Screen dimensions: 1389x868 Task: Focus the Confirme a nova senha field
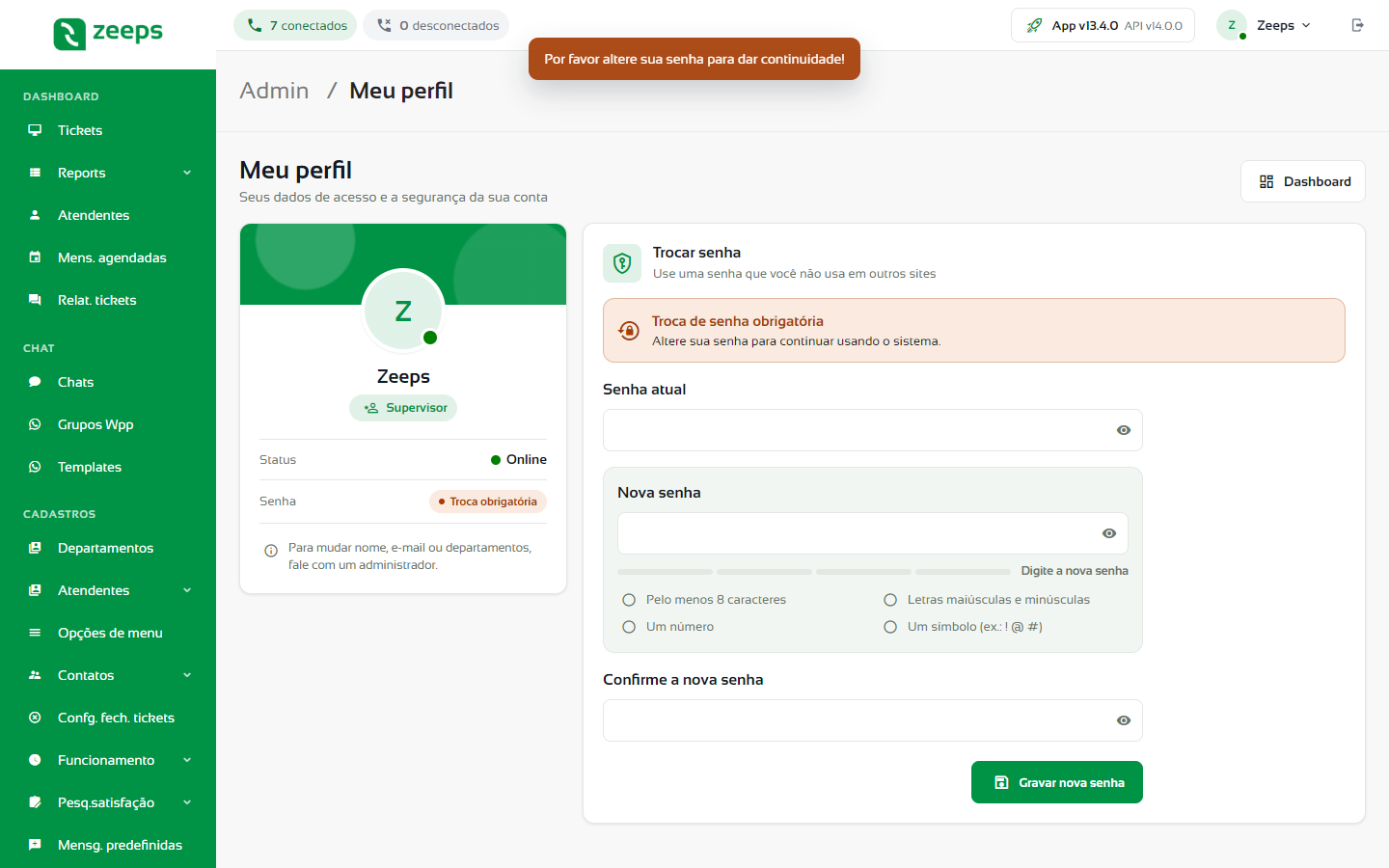[x=873, y=720]
